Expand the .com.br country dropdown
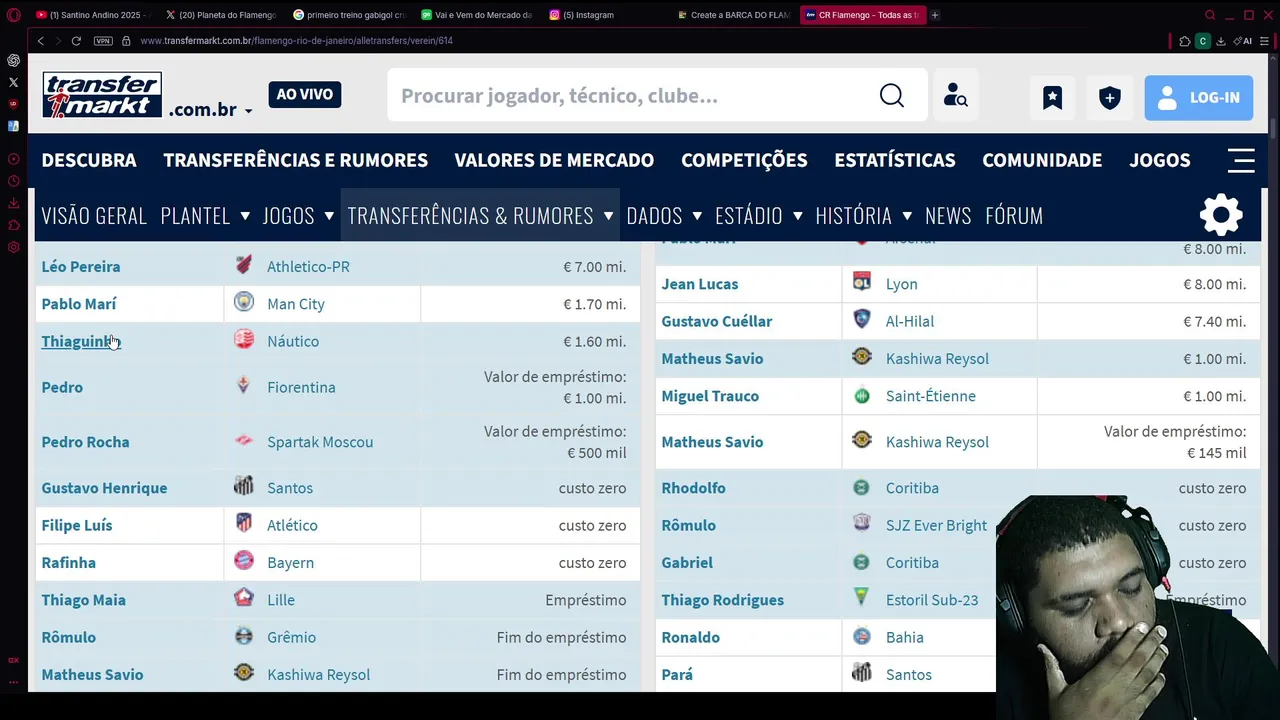Viewport: 1280px width, 720px height. (248, 111)
